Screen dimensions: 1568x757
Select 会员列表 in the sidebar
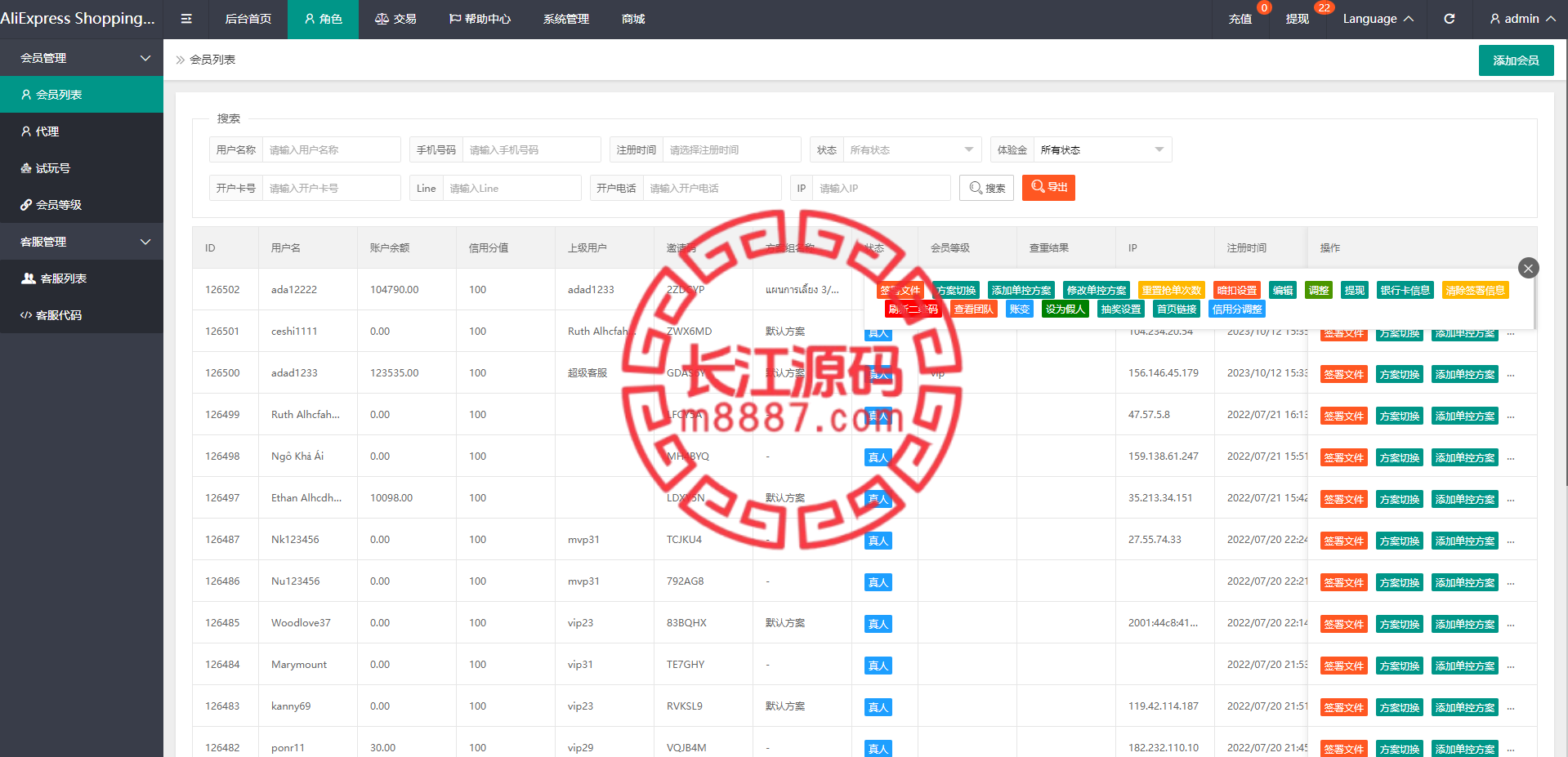coord(82,95)
